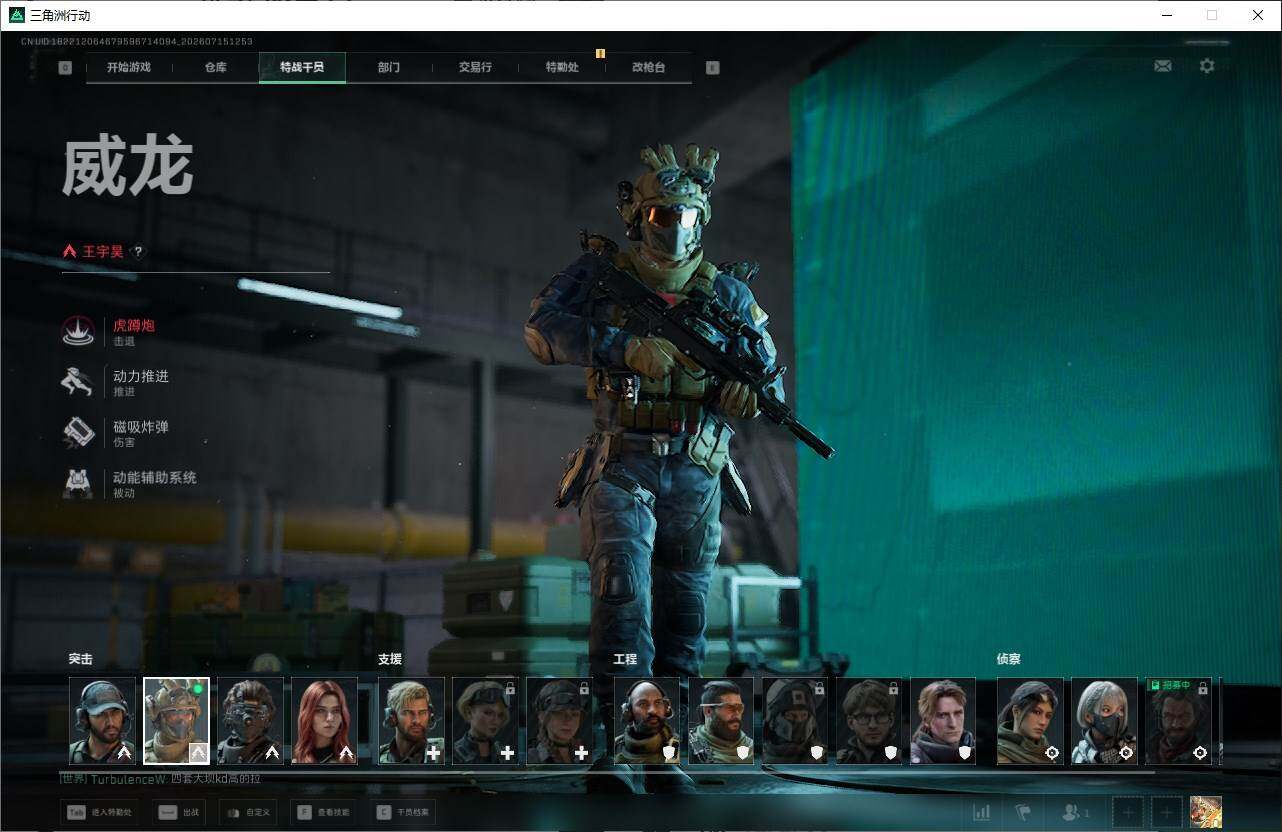Click the flag icon in bottom bar
This screenshot has width=1282, height=832.
1023,813
